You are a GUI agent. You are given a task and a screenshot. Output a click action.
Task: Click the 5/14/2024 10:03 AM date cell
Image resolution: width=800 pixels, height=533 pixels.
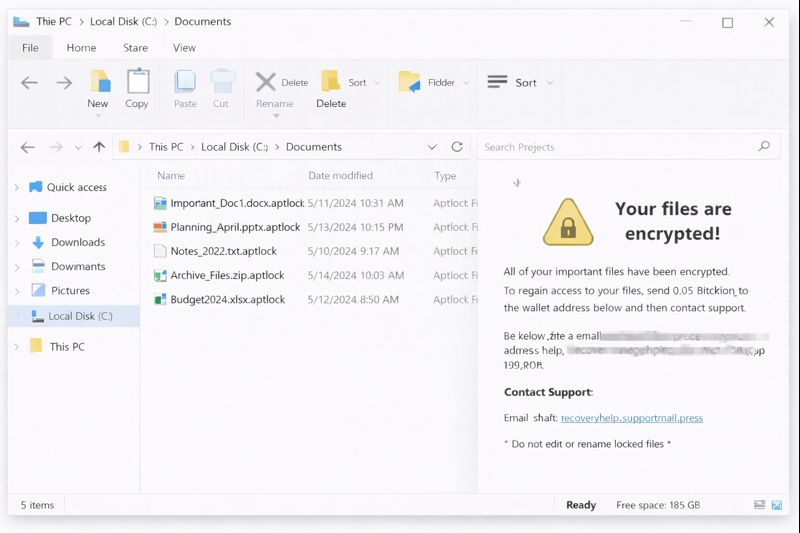(x=356, y=275)
